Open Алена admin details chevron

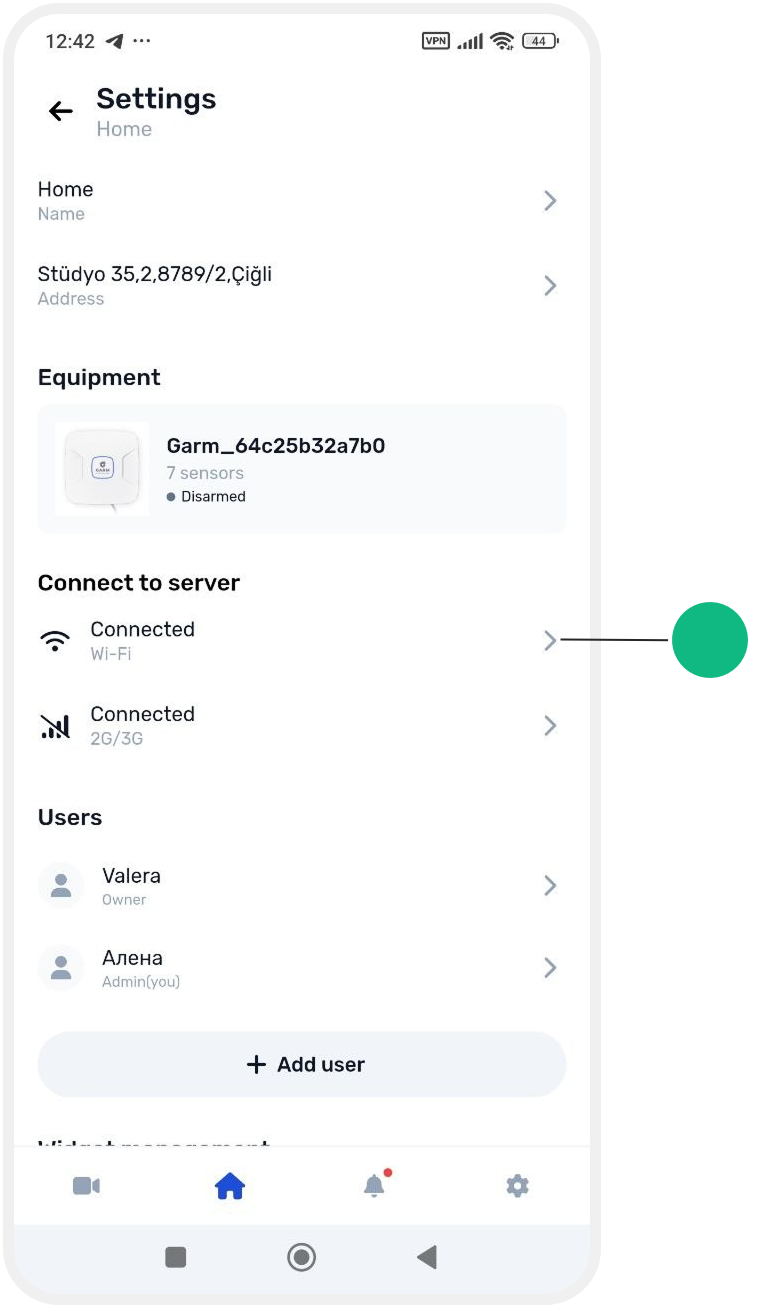click(550, 967)
